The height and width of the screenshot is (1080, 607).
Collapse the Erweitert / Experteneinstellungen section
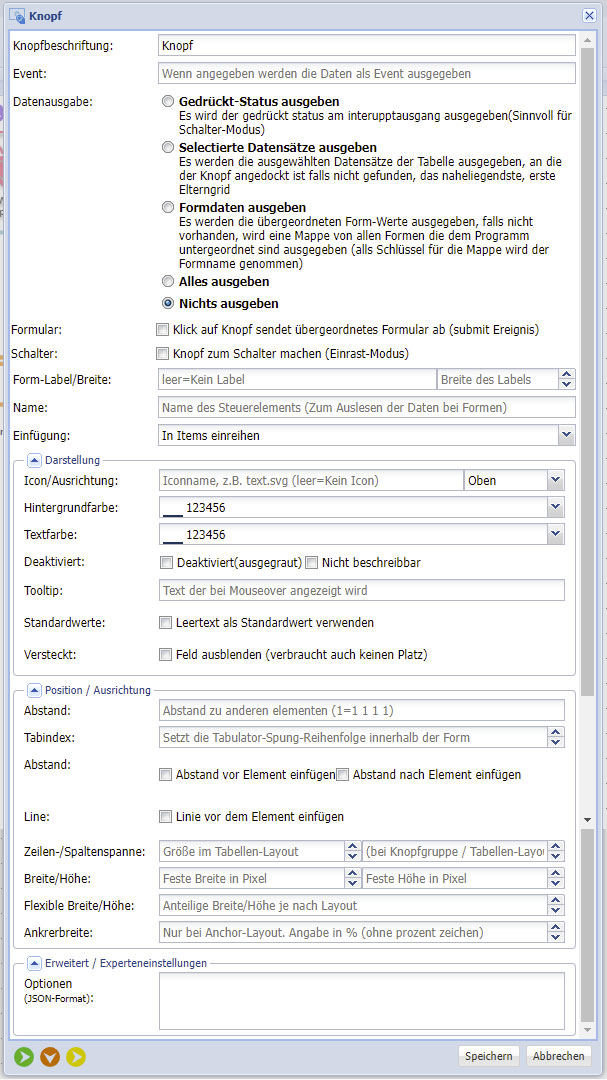34,964
